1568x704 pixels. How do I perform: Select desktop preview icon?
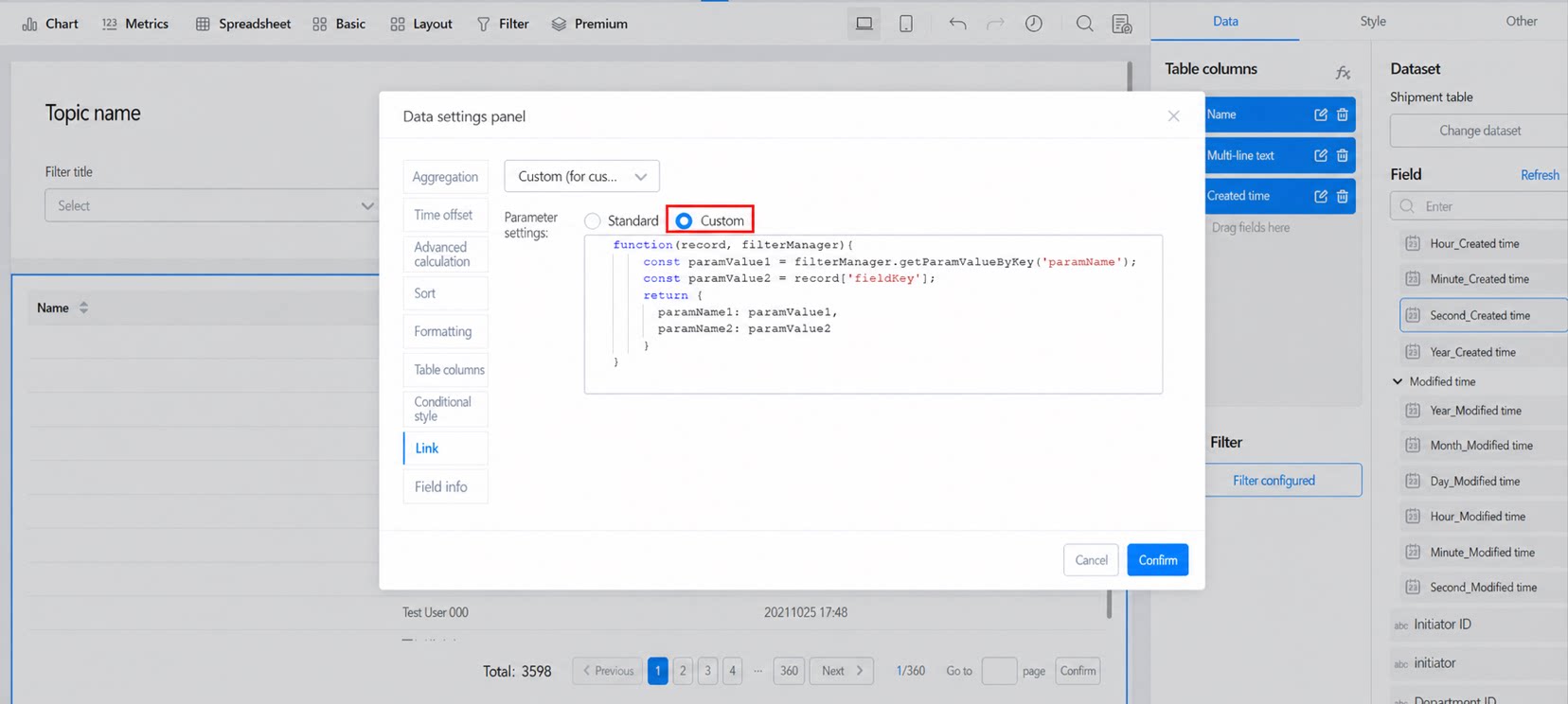(864, 24)
